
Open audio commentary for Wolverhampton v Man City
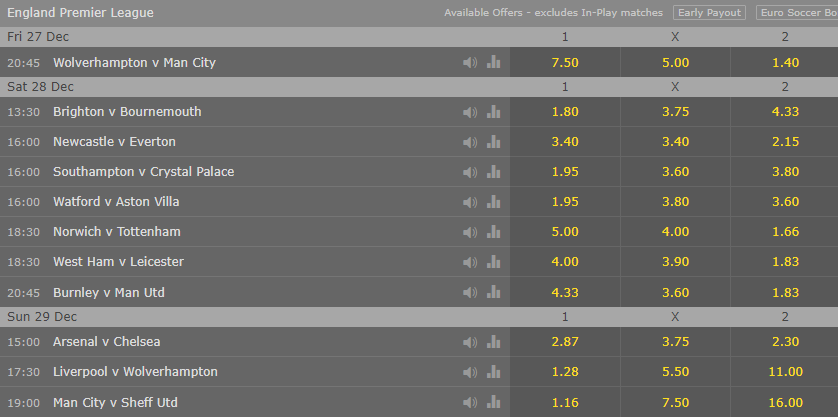470,63
